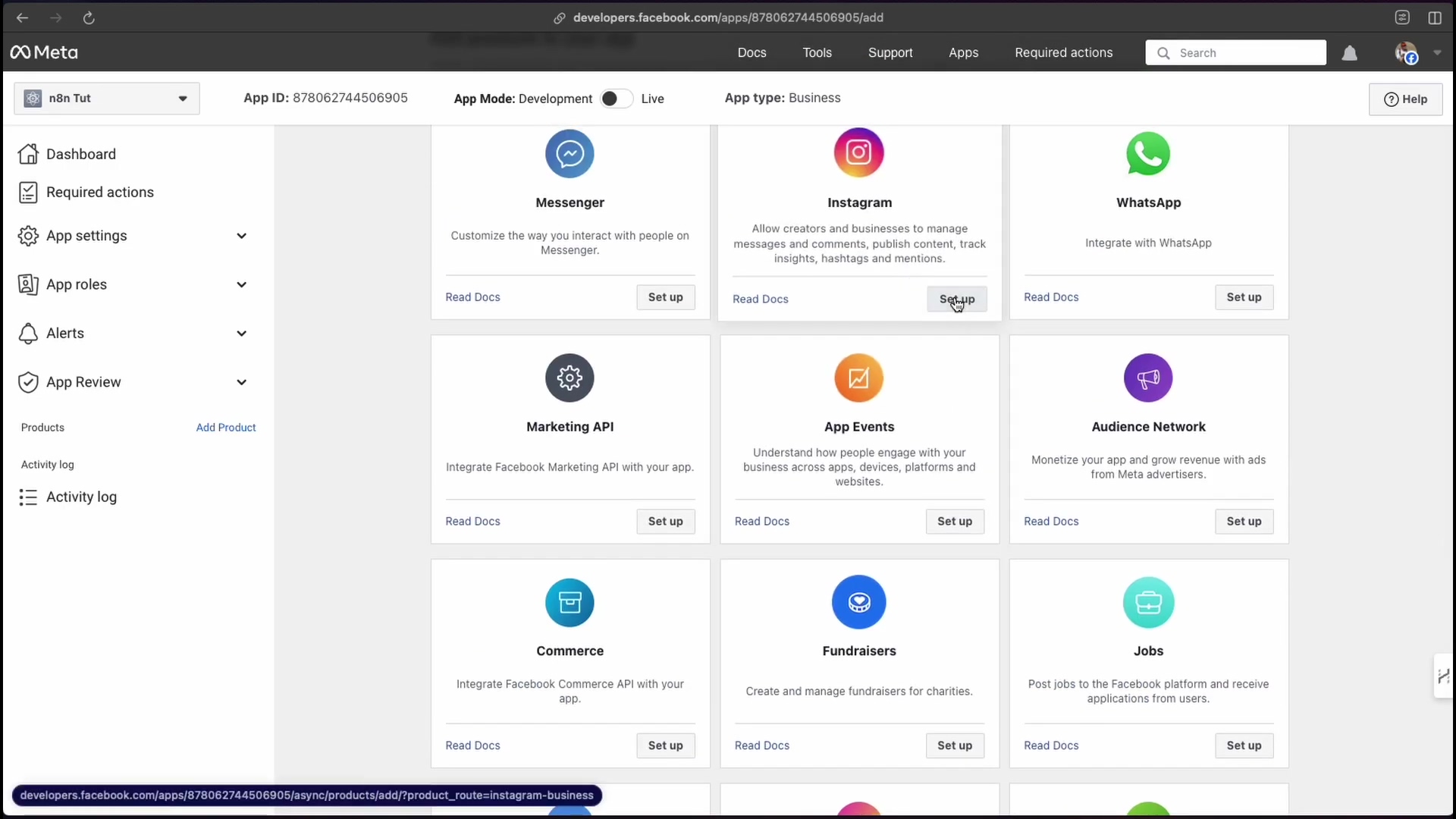Set up the Messenger product

coord(665,297)
